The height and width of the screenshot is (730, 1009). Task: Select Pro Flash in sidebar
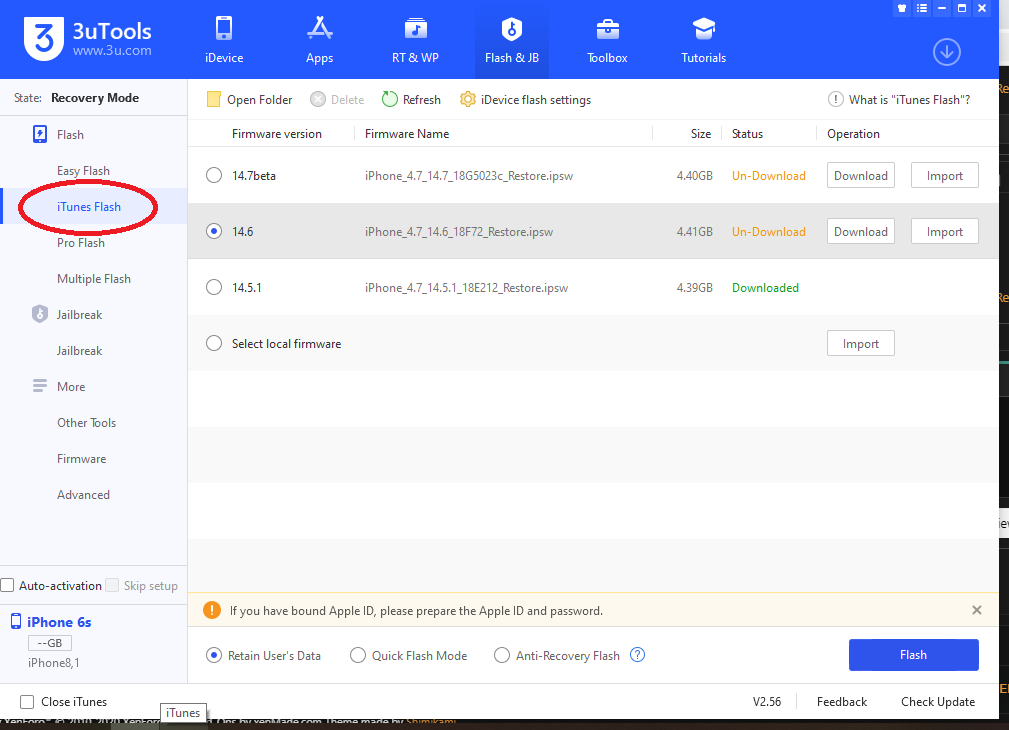[x=80, y=243]
